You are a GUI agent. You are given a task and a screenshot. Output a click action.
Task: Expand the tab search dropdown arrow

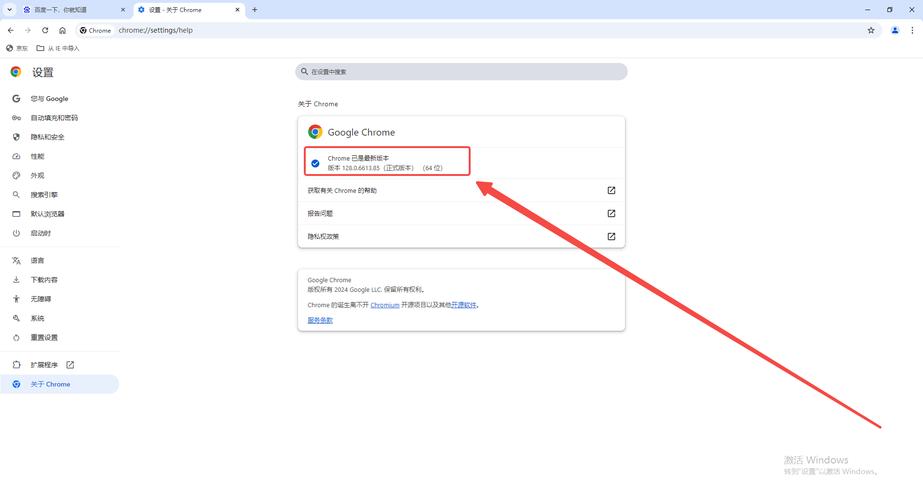click(9, 10)
